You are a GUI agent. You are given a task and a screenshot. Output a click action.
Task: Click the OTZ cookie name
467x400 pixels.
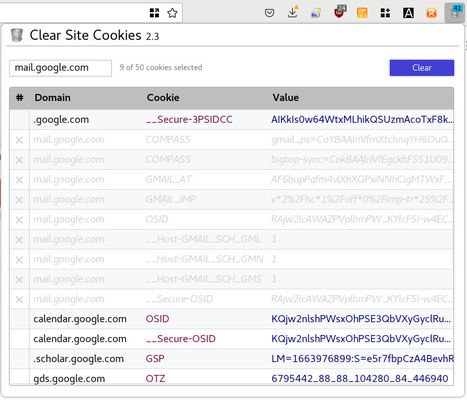[155, 379]
